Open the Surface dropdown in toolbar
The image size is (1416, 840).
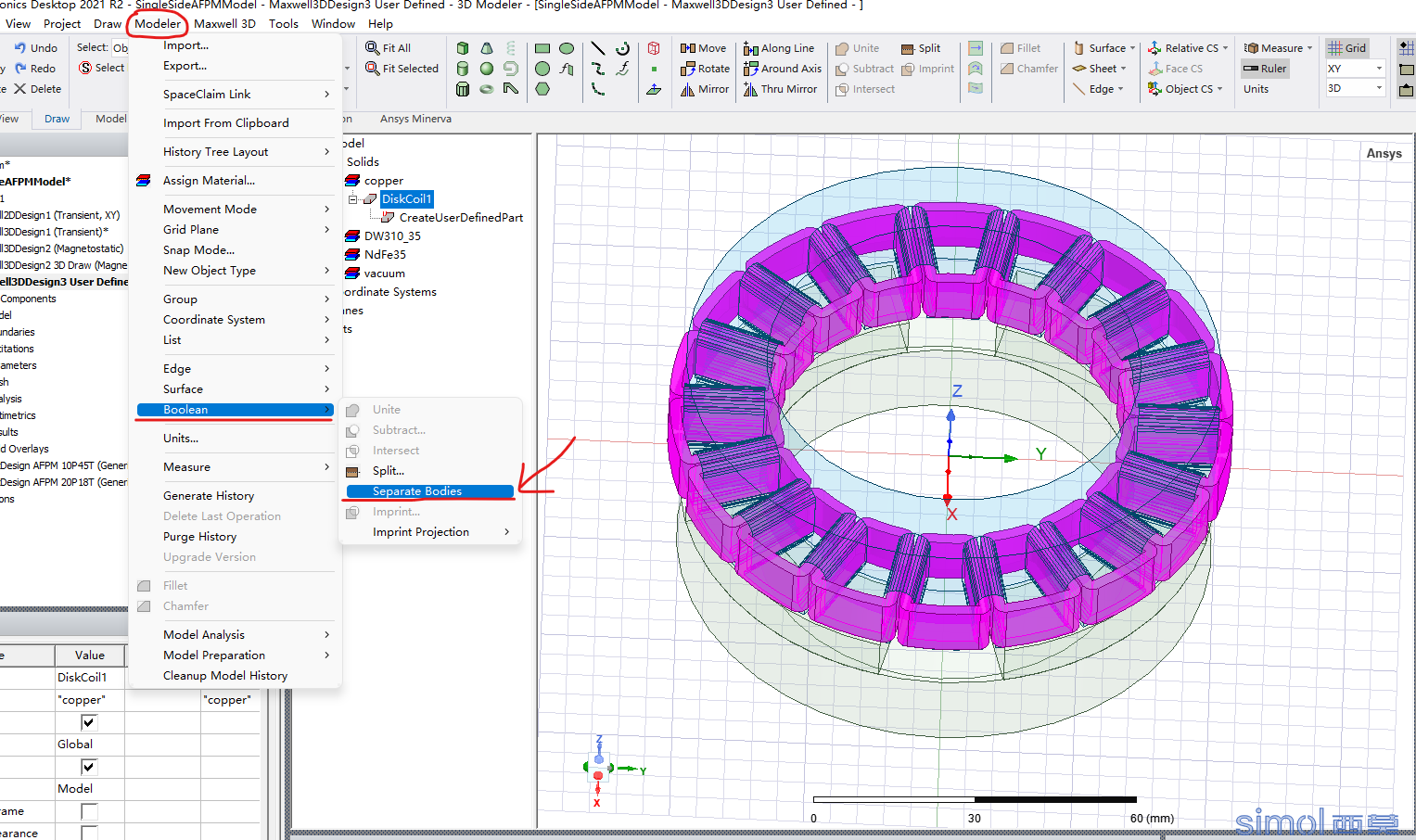click(1103, 48)
